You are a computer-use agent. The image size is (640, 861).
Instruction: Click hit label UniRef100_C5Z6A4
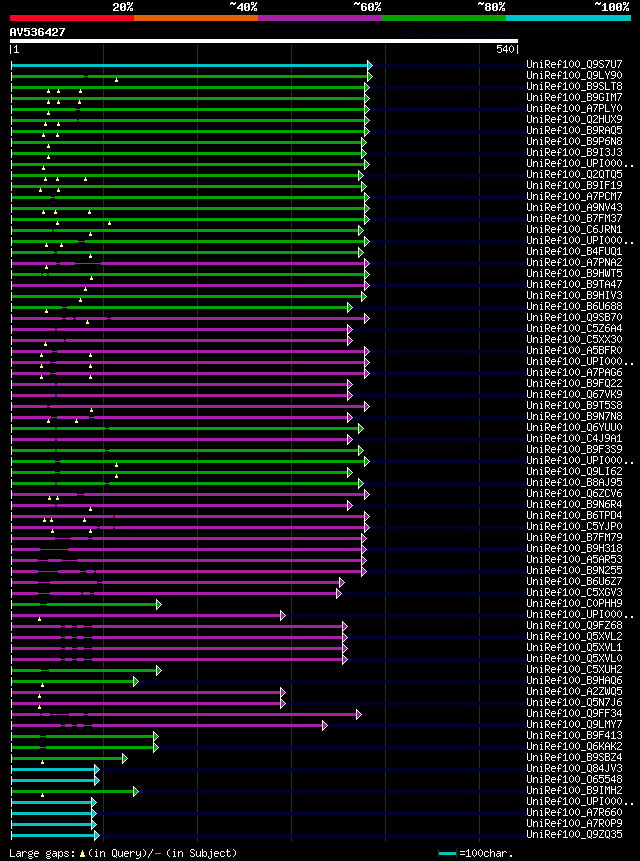click(x=575, y=328)
